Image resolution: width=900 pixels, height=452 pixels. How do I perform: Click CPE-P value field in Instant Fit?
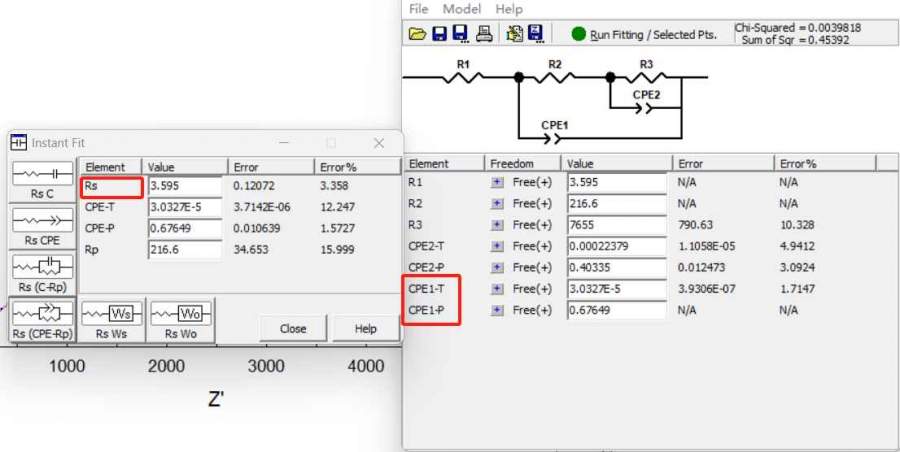tap(185, 228)
